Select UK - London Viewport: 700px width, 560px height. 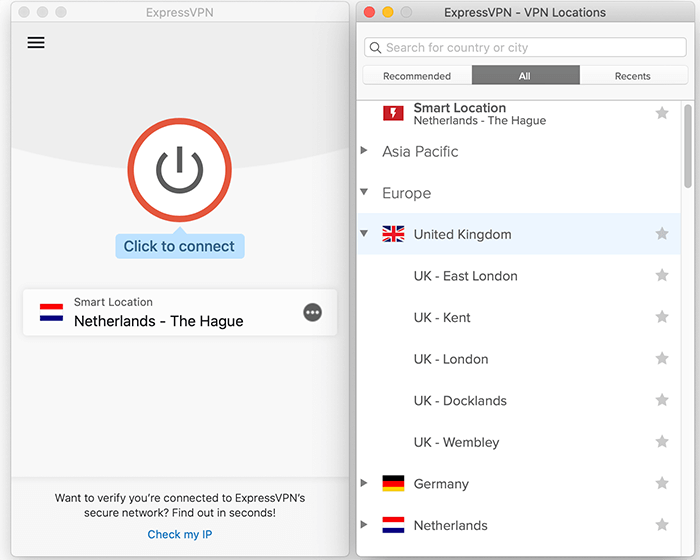coord(451,359)
